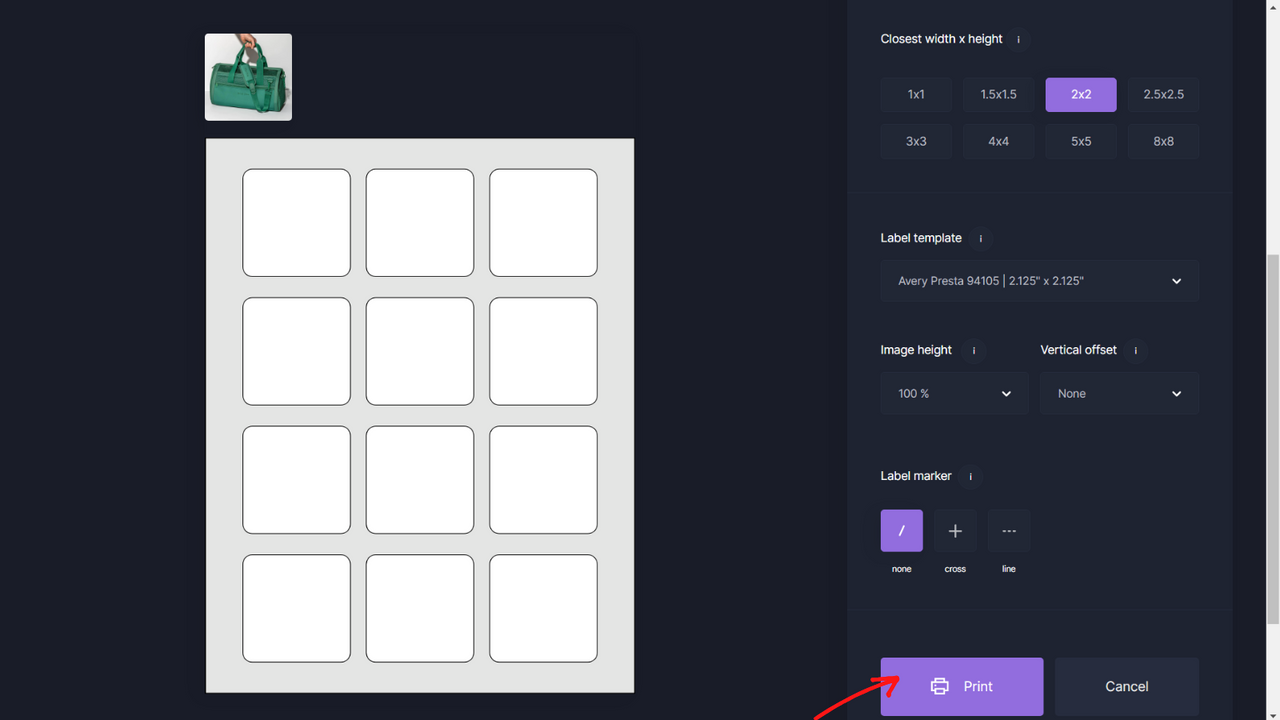Set label marker to line
Screen dimensions: 1280x720
(1009, 531)
